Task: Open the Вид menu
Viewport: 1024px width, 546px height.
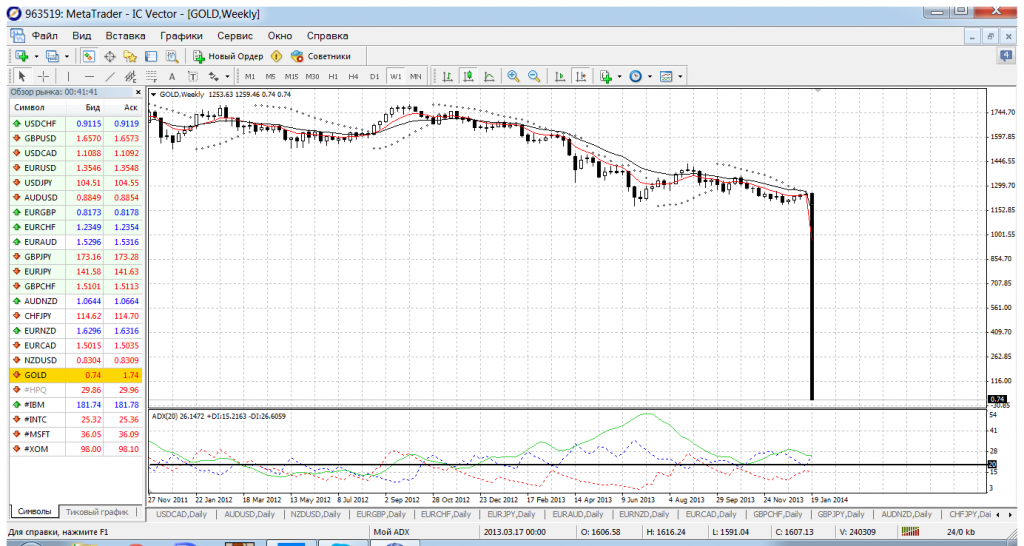Action: click(x=82, y=36)
